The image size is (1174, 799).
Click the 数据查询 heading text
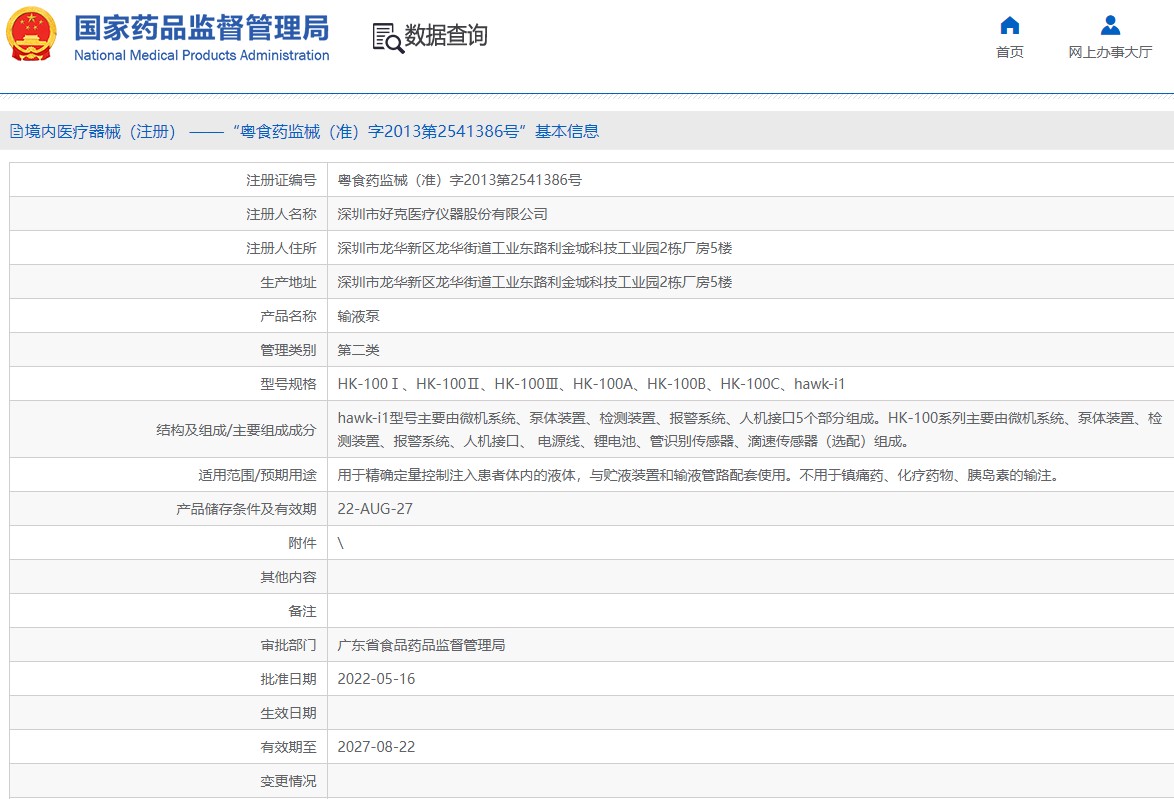tap(446, 36)
